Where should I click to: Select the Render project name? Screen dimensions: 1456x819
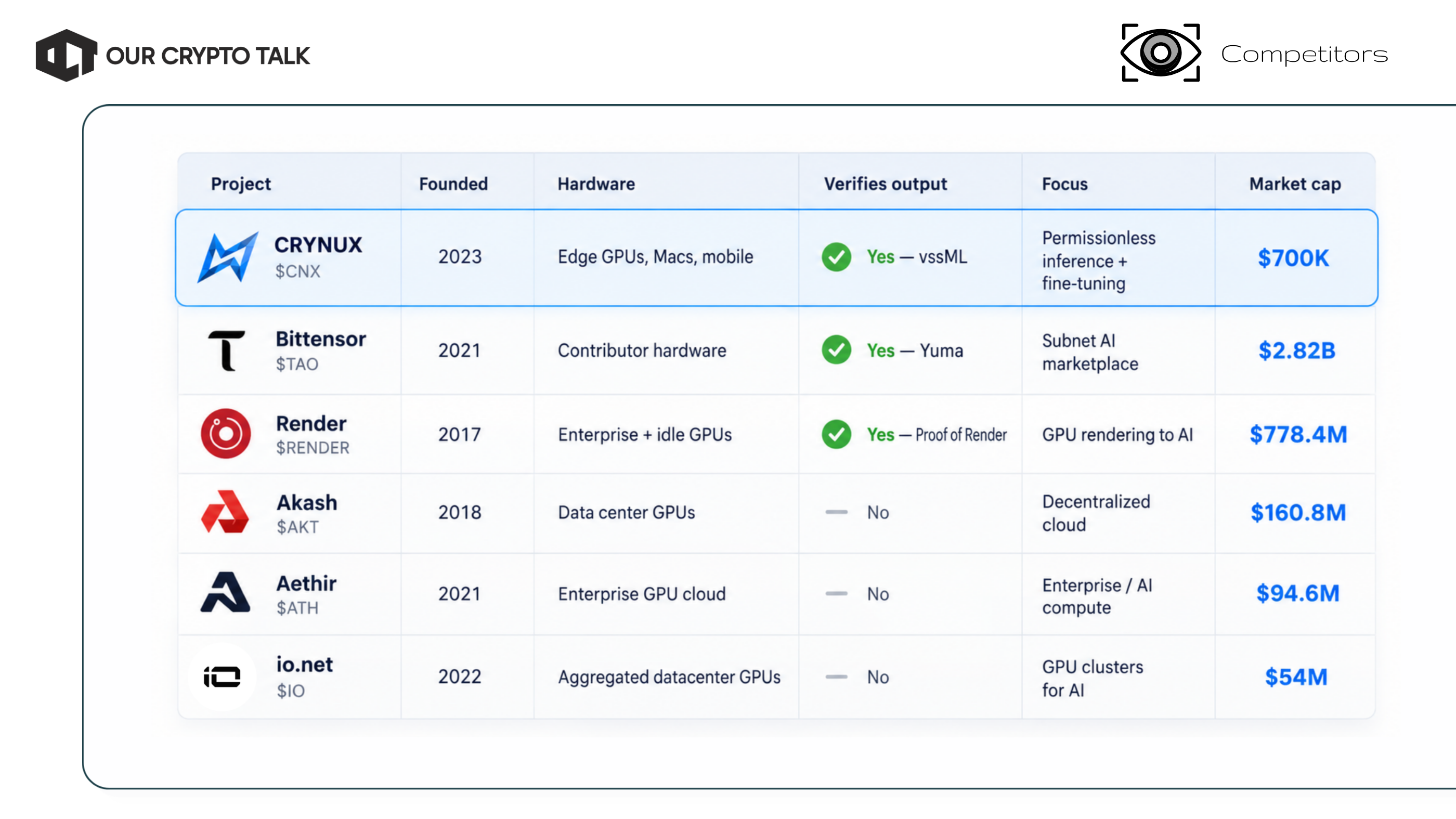coord(311,423)
